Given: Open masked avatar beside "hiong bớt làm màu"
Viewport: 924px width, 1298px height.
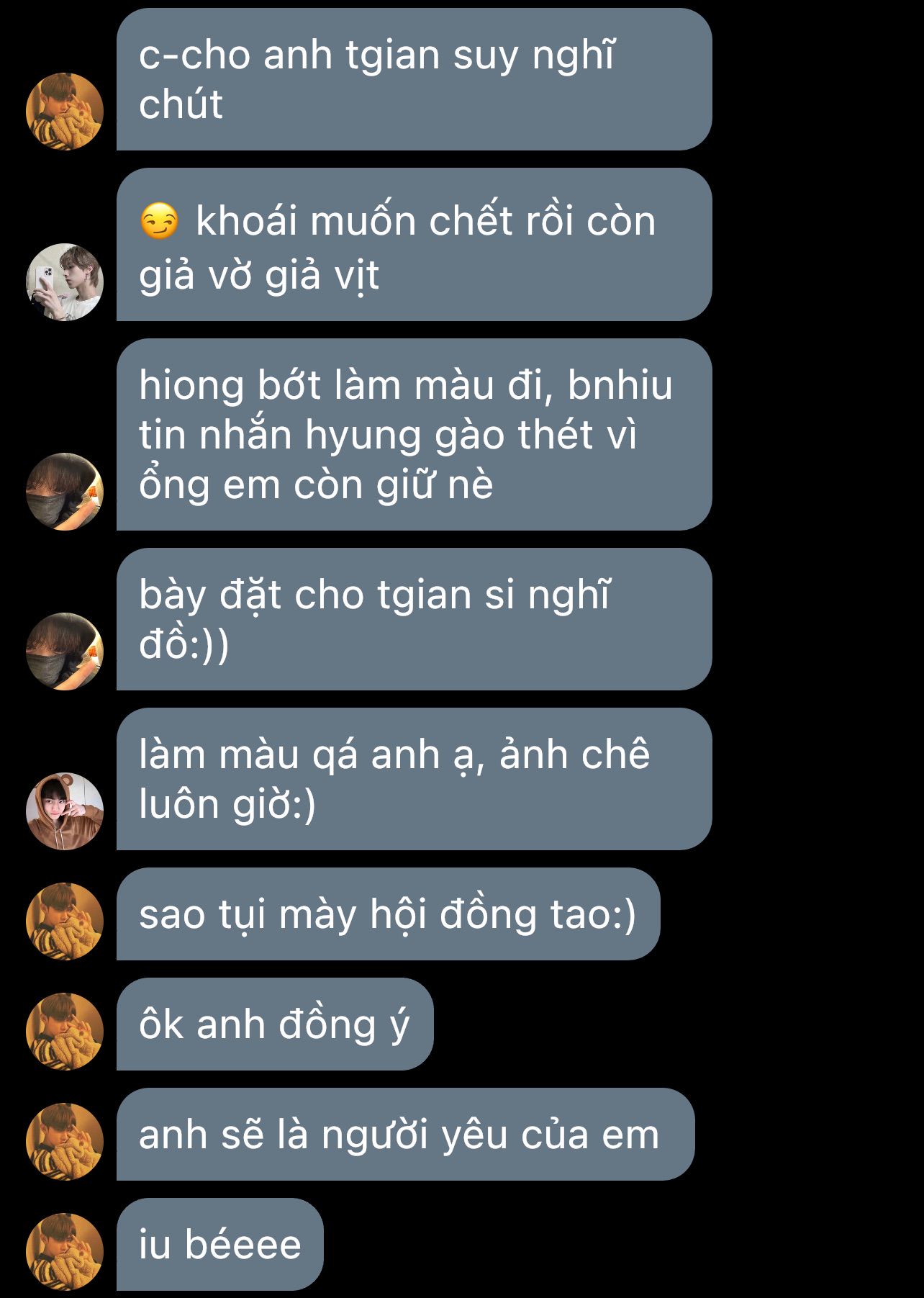Looking at the screenshot, I should coord(65,492).
